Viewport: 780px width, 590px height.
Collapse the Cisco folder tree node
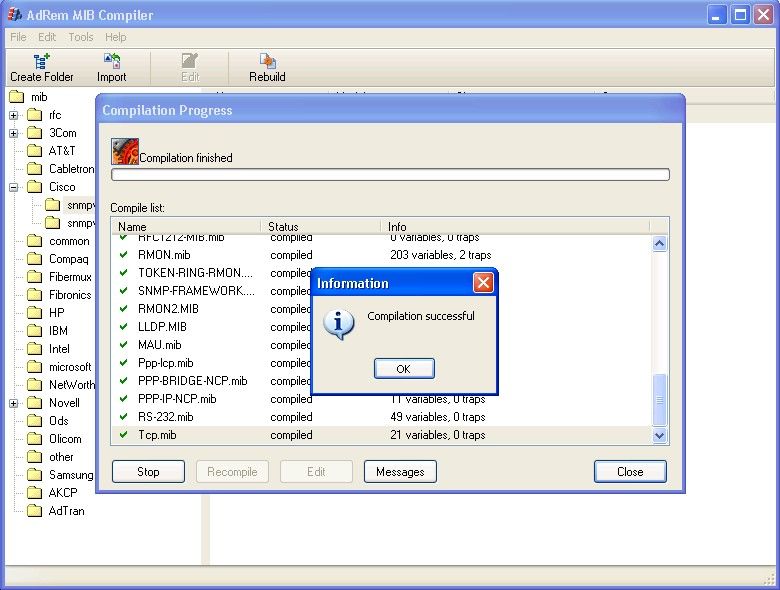[14, 187]
